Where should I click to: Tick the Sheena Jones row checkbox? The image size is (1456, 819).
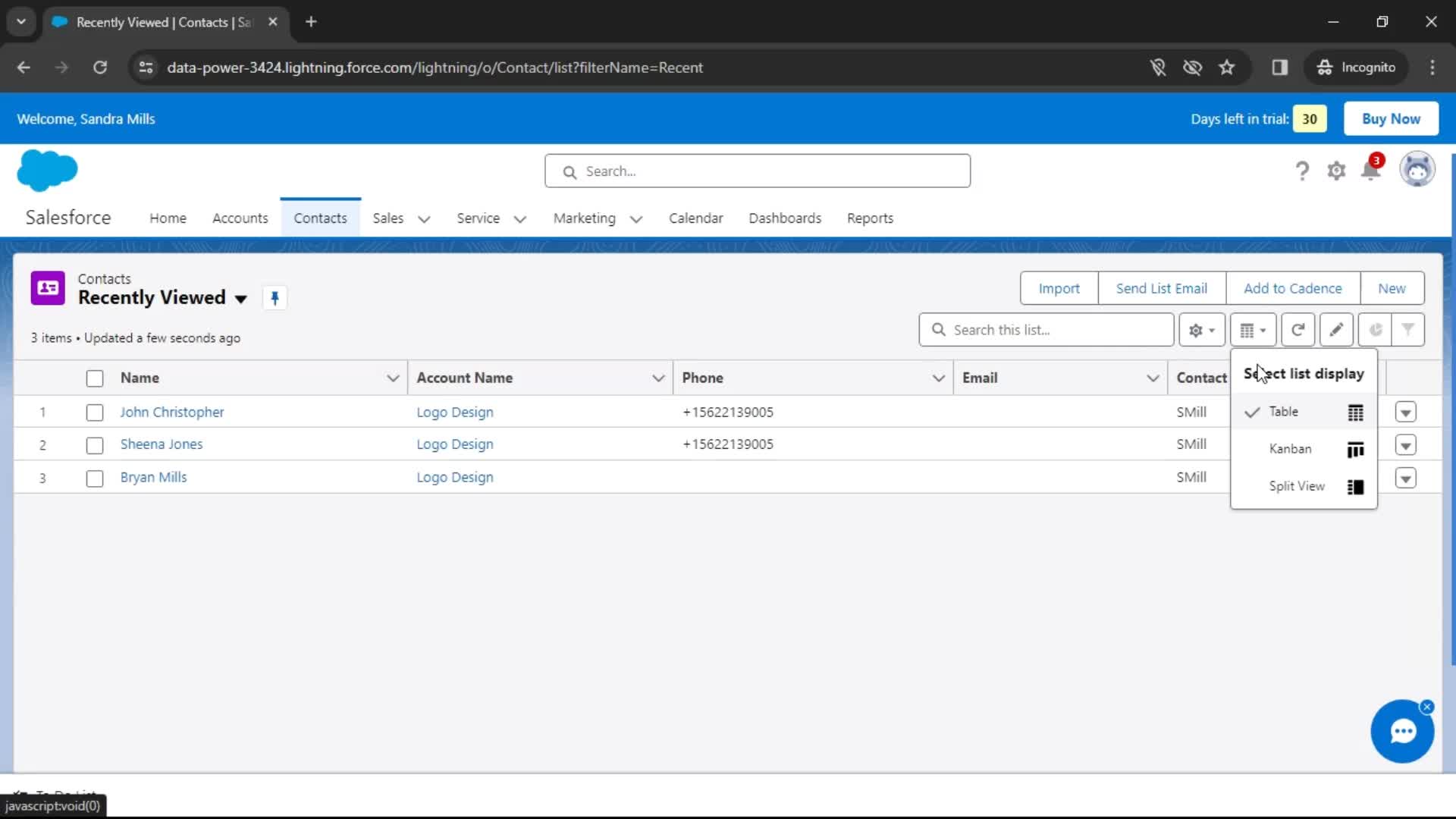[x=95, y=445]
